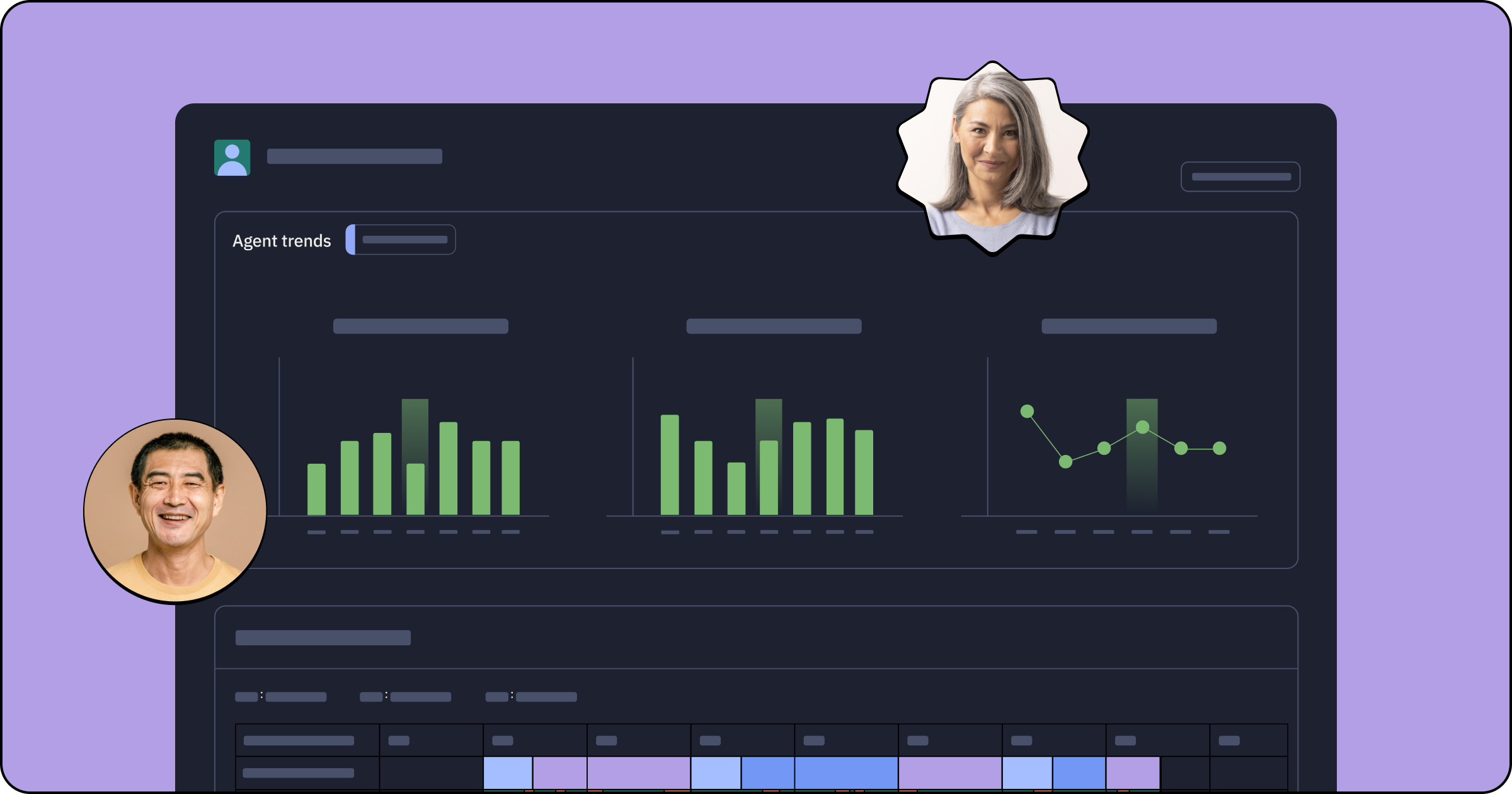Click the "Agent trends" heading
The image size is (1512, 794).
(282, 241)
